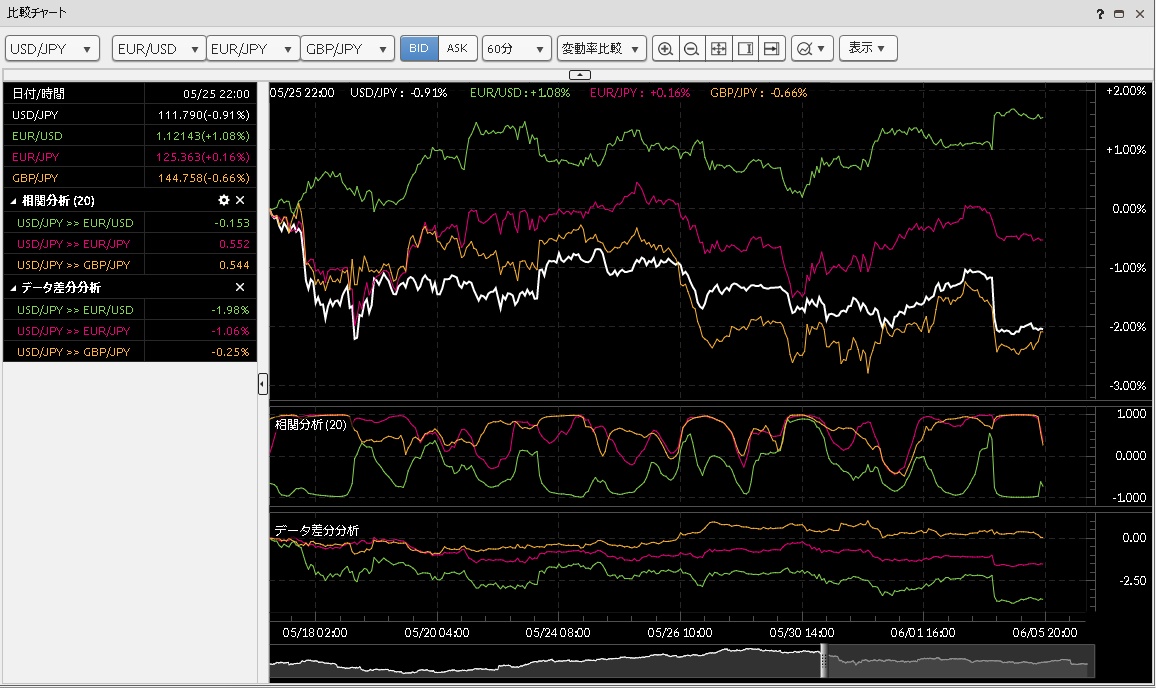Click the -3.00% y-axis label
This screenshot has height=688, width=1156.
point(1128,386)
